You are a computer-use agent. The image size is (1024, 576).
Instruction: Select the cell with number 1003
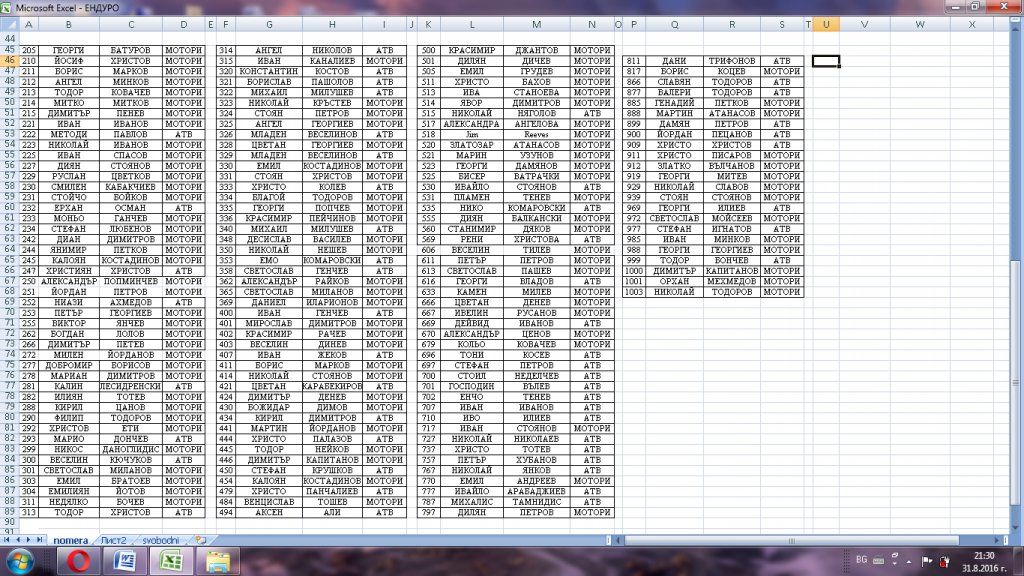tap(633, 292)
